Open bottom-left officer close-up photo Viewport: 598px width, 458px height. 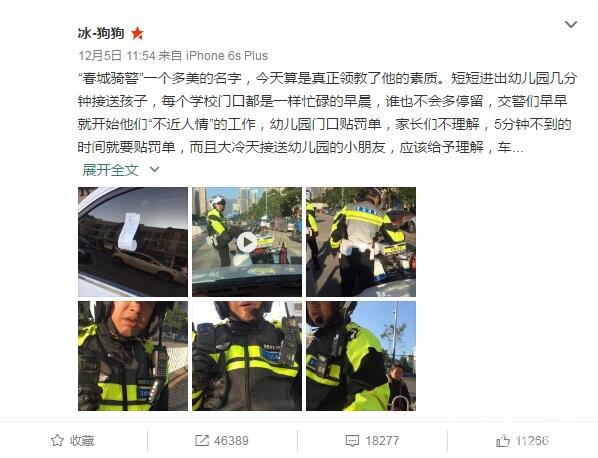pyautogui.click(x=133, y=356)
